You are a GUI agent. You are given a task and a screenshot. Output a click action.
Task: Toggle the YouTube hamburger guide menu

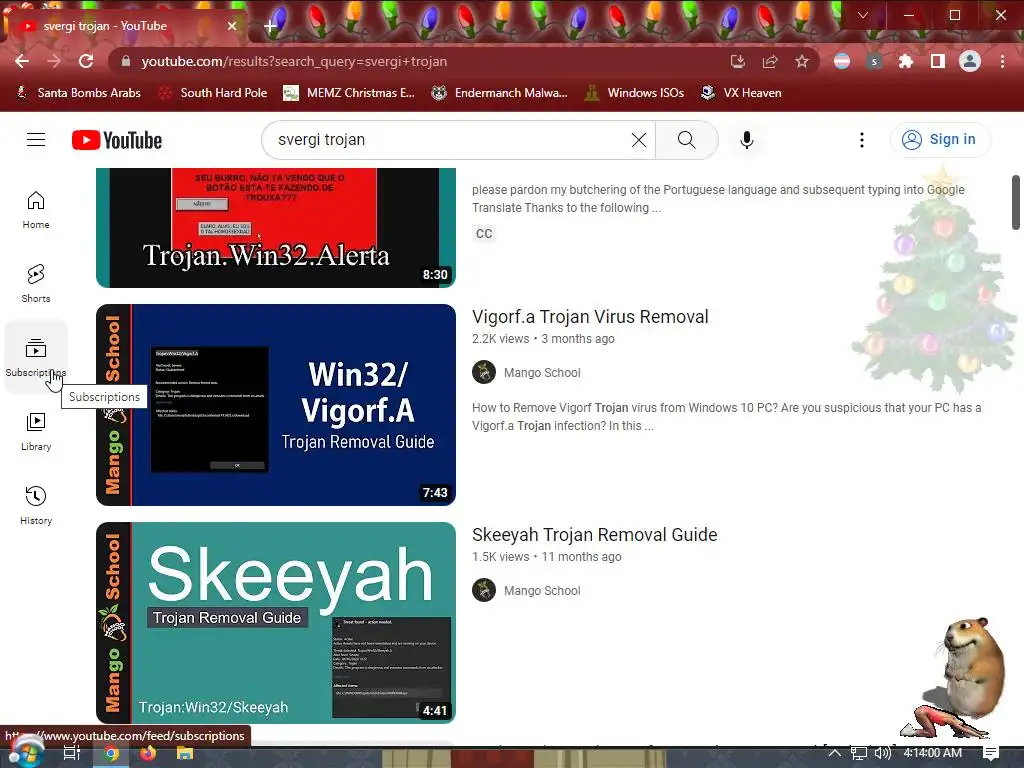(36, 140)
